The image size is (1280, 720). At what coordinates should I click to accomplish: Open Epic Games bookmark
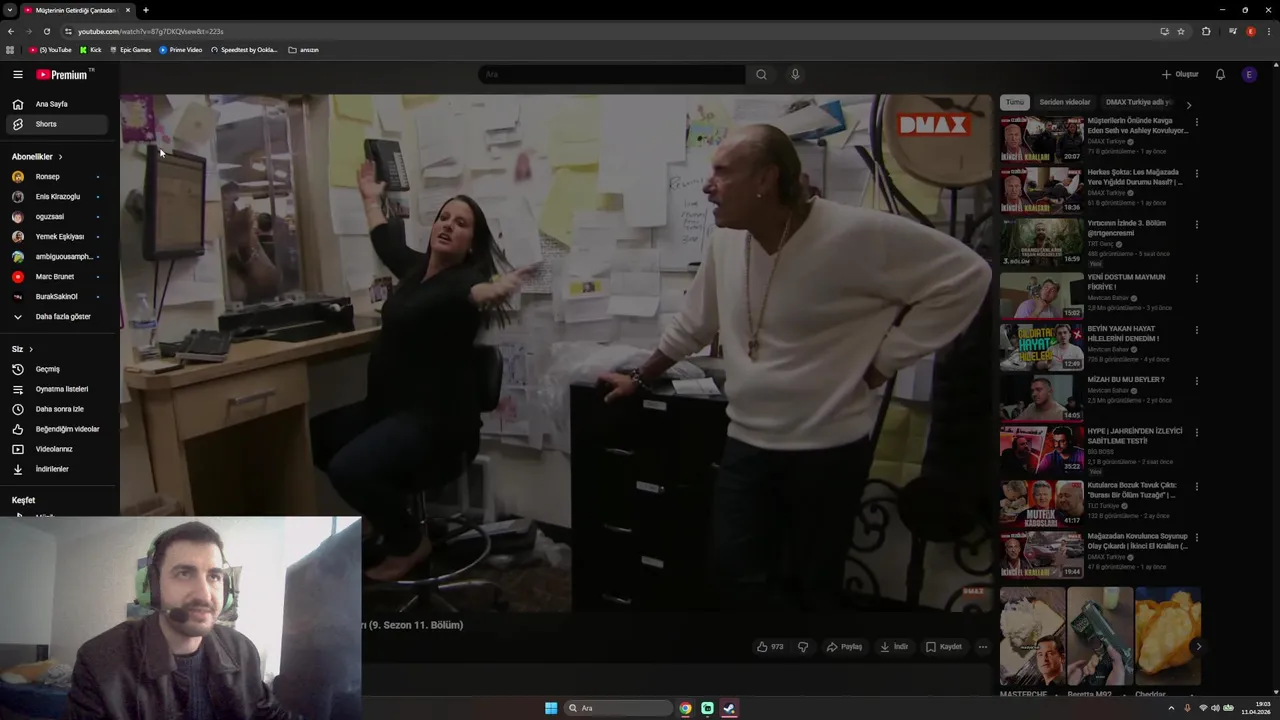tap(131, 50)
